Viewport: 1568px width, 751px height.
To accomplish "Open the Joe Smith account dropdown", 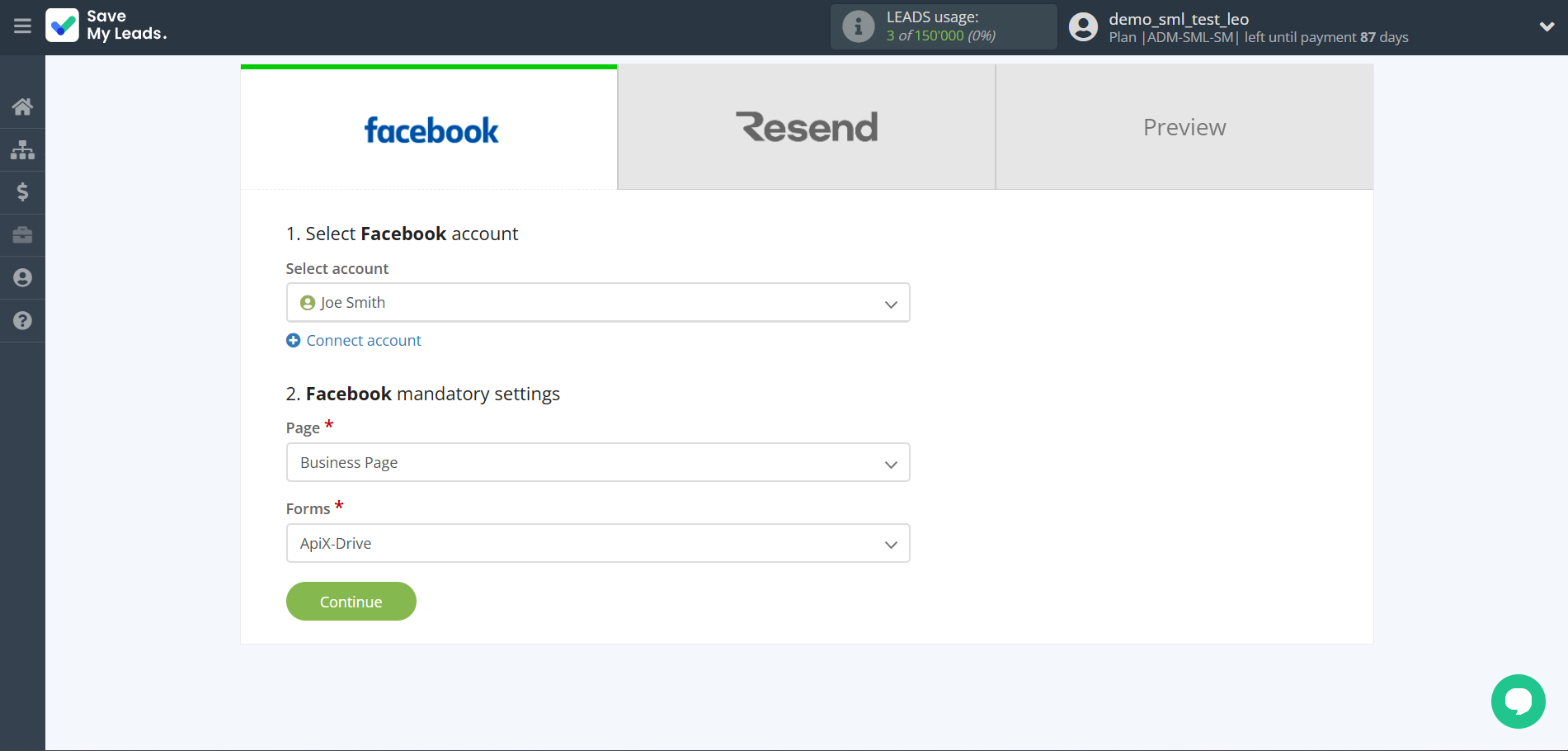I will point(597,302).
